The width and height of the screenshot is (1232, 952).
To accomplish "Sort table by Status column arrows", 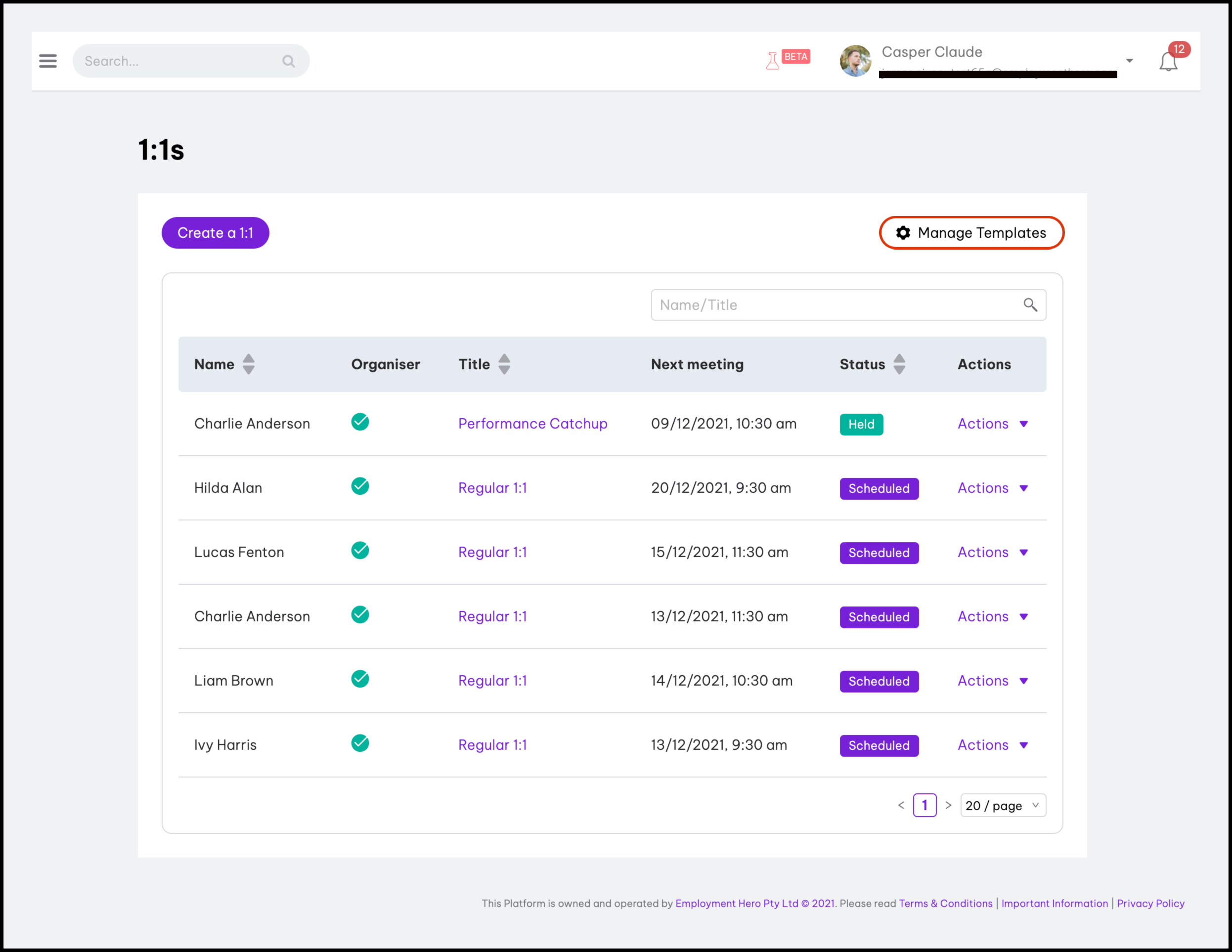I will click(899, 364).
